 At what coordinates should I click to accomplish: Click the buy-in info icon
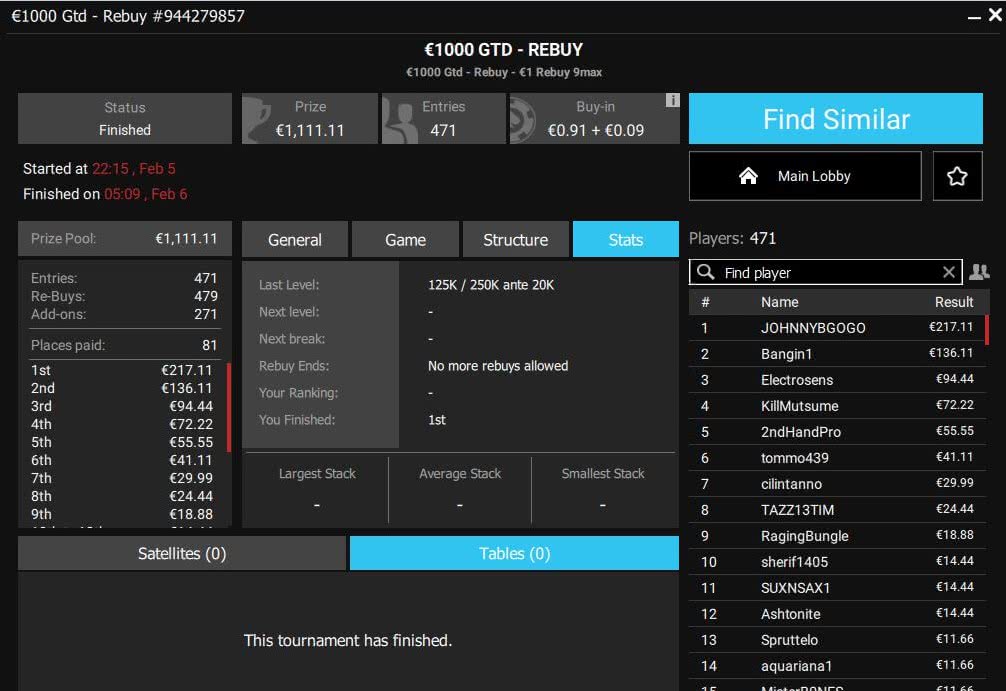[x=673, y=100]
